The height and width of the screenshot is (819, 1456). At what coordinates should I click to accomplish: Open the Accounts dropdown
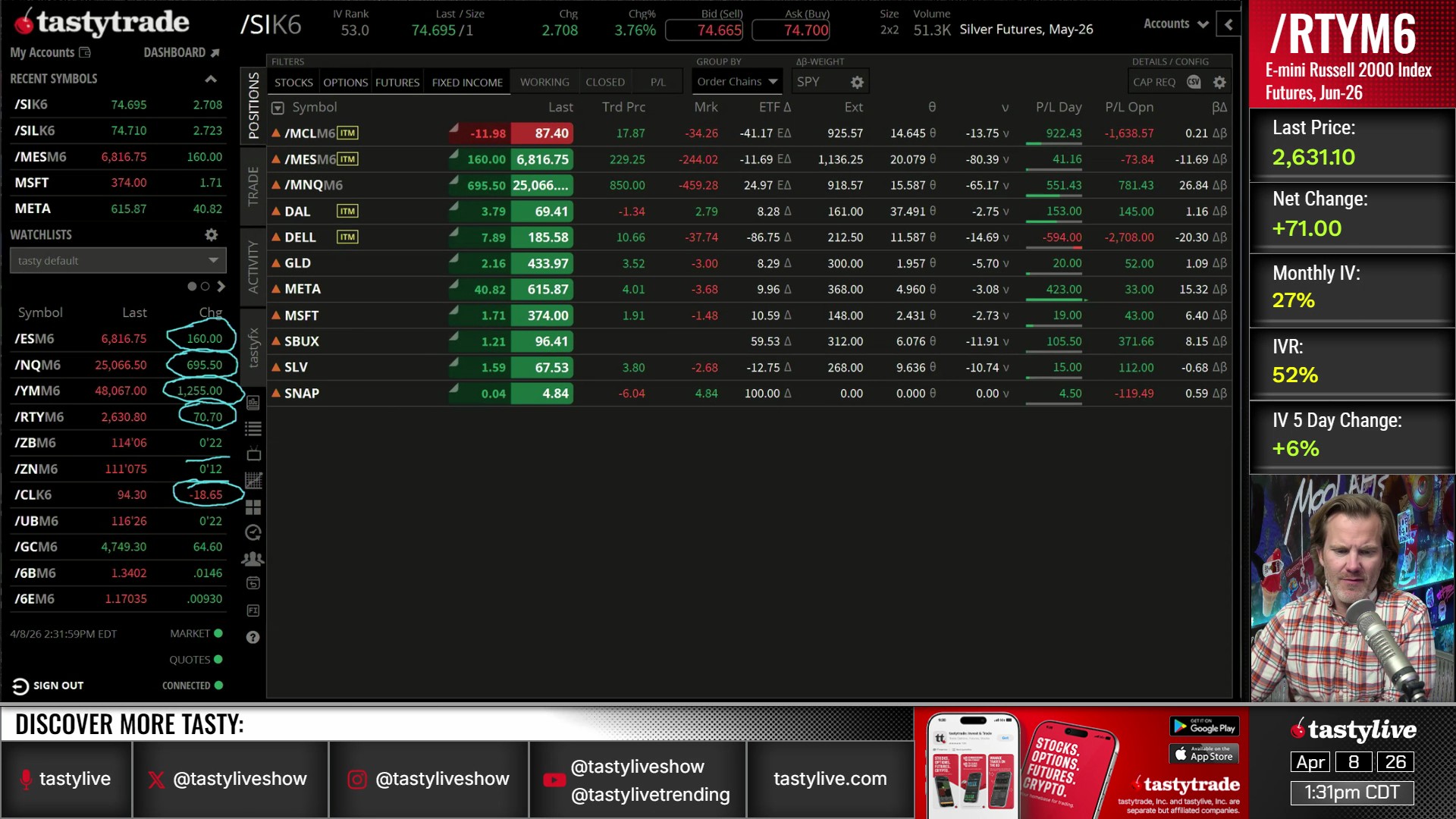click(x=1175, y=24)
